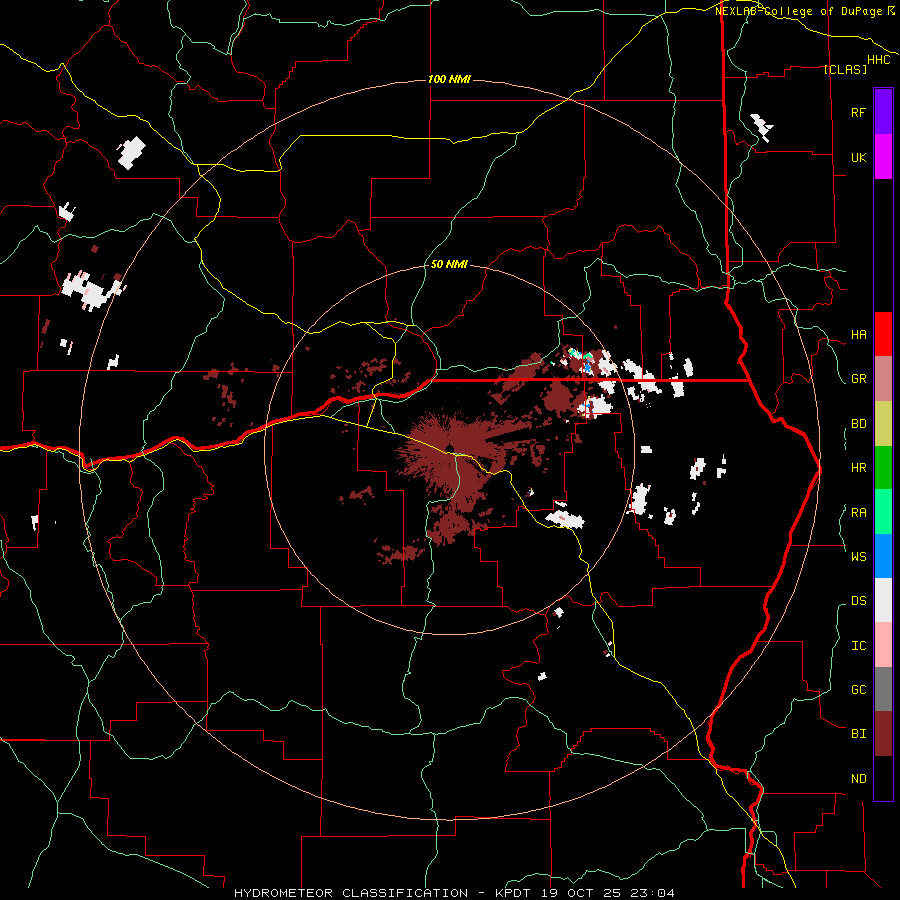Click the ND legend label
900x900 pixels.
(858, 779)
